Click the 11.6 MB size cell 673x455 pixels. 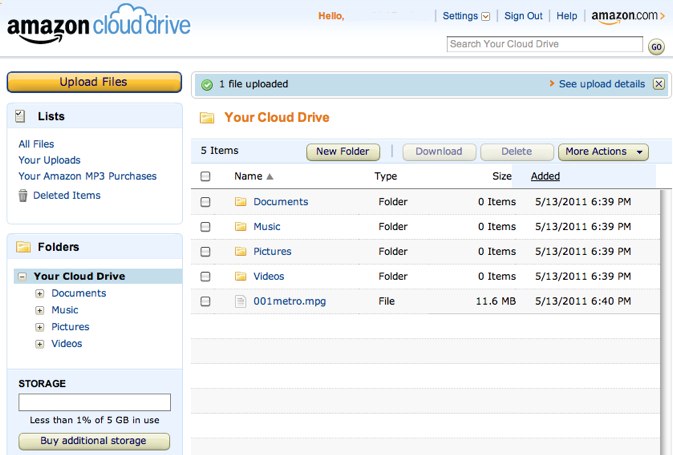tap(496, 301)
